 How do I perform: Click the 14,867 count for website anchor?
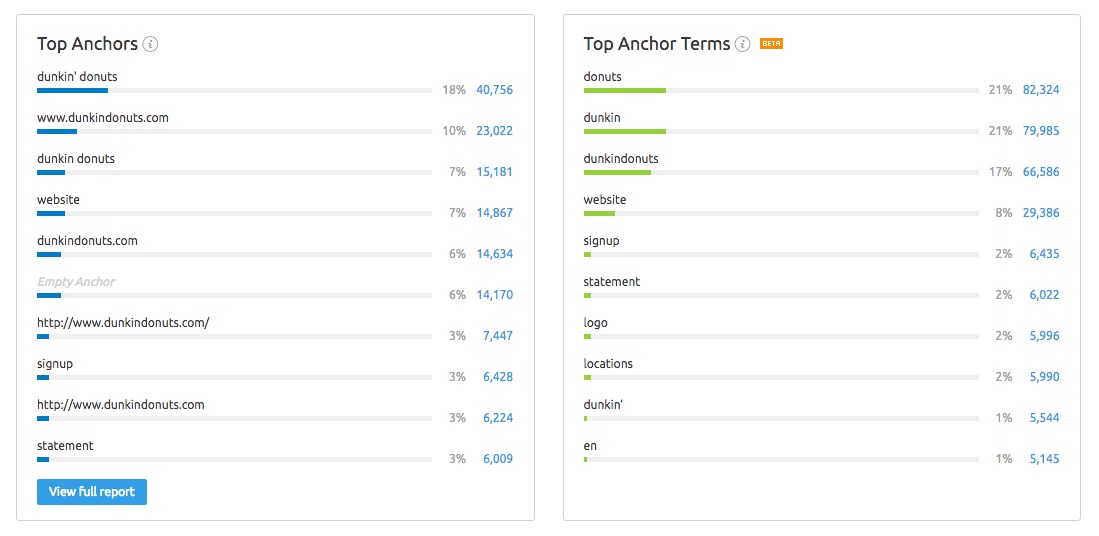pos(495,212)
